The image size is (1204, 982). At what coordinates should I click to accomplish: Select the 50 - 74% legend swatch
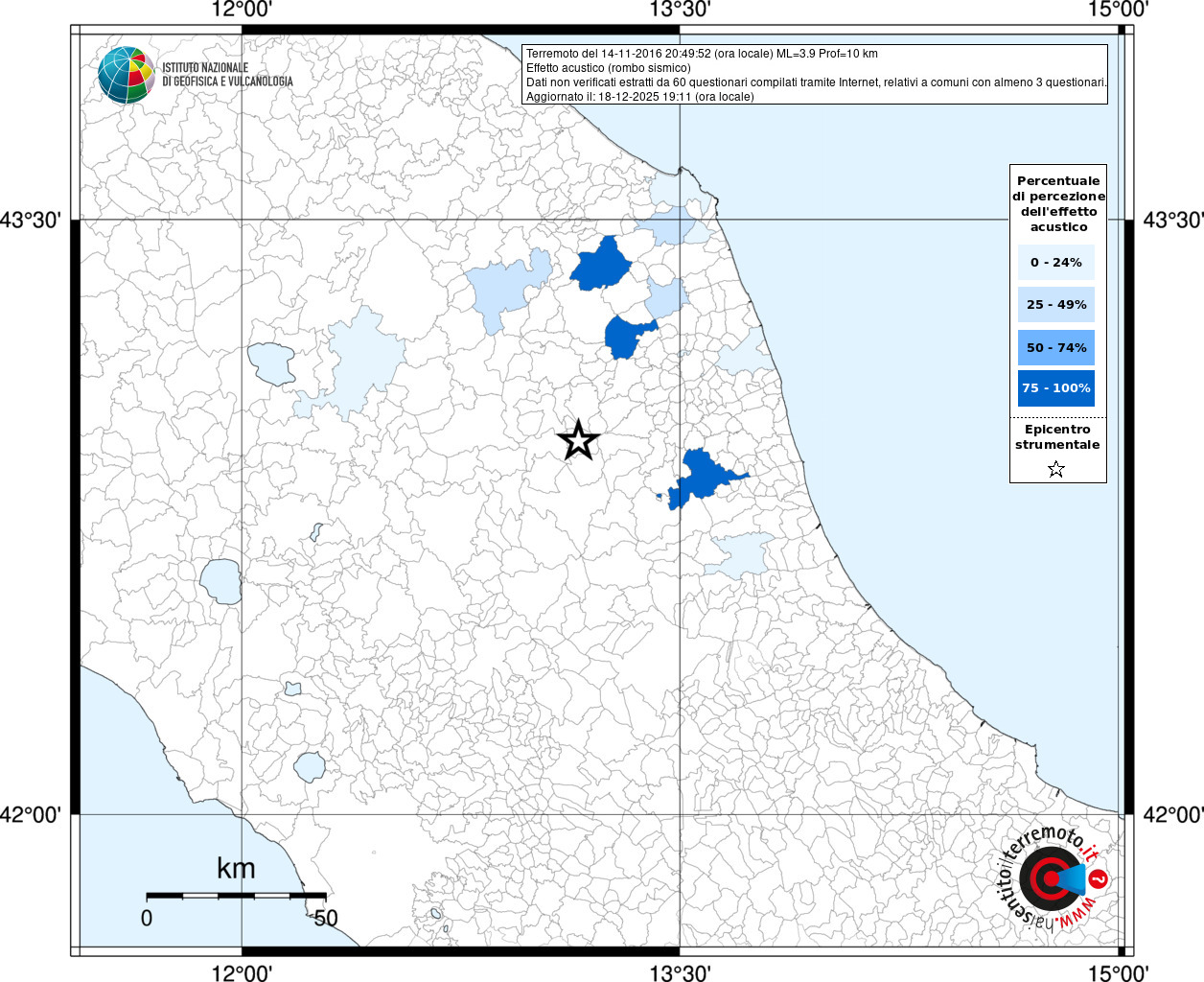click(x=1055, y=347)
